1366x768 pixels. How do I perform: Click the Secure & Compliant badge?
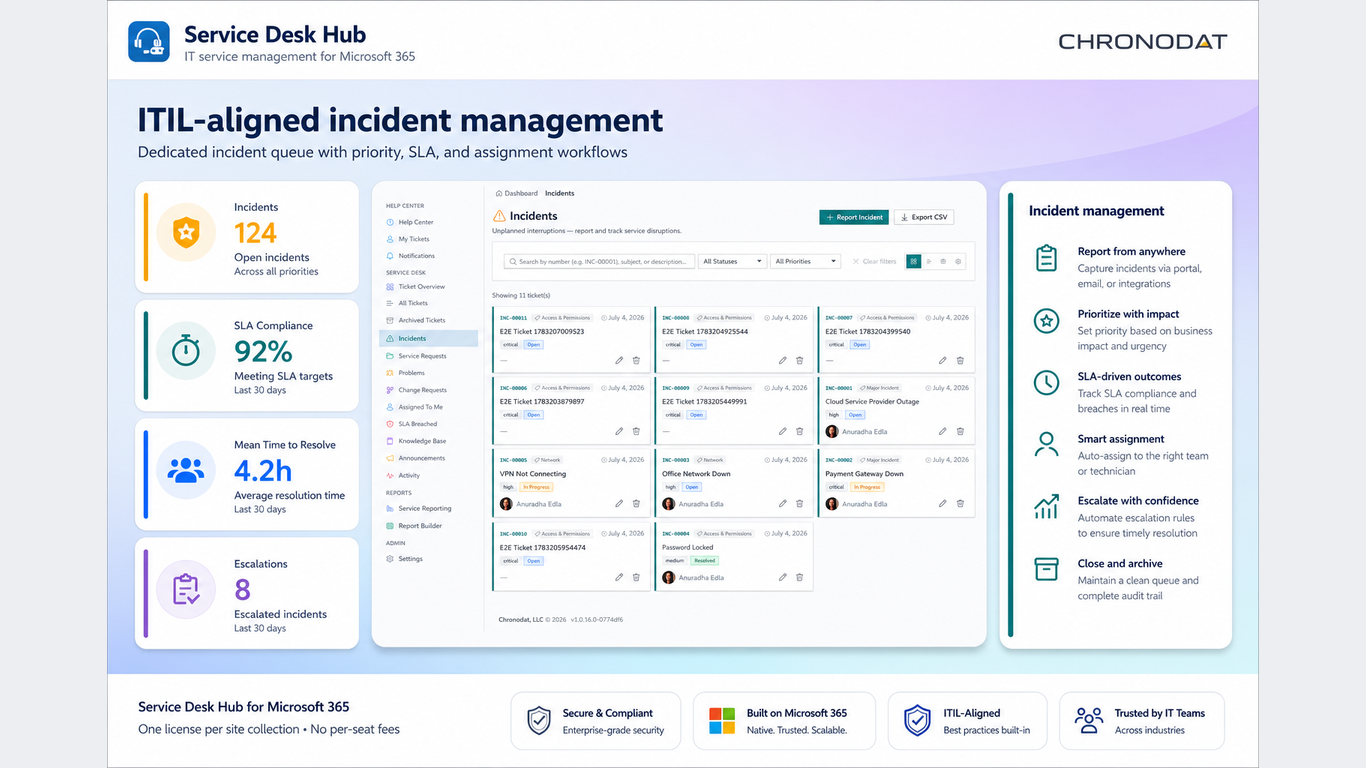click(x=595, y=721)
